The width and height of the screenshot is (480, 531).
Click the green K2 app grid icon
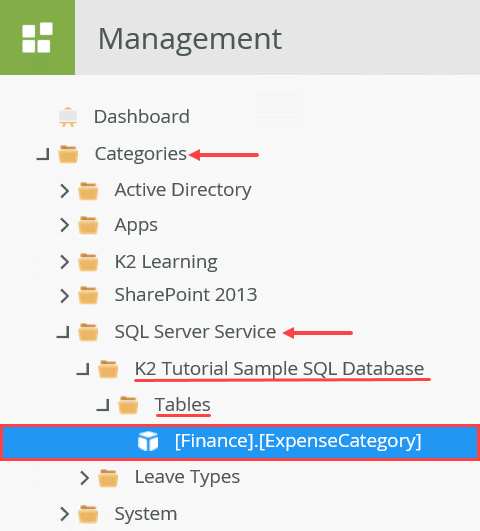coord(37,37)
